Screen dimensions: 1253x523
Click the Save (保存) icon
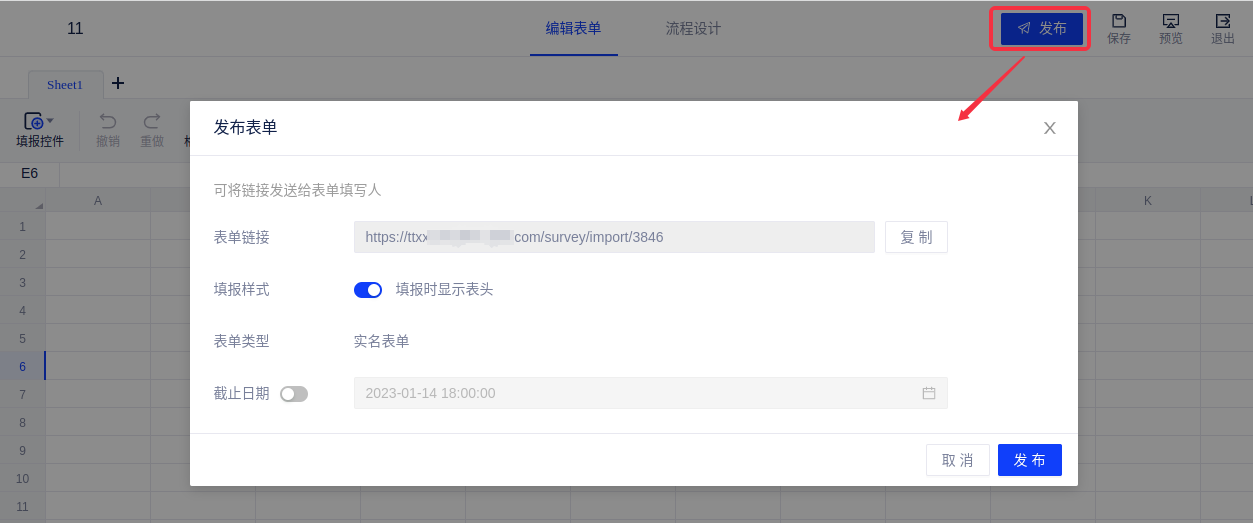pyautogui.click(x=1119, y=22)
